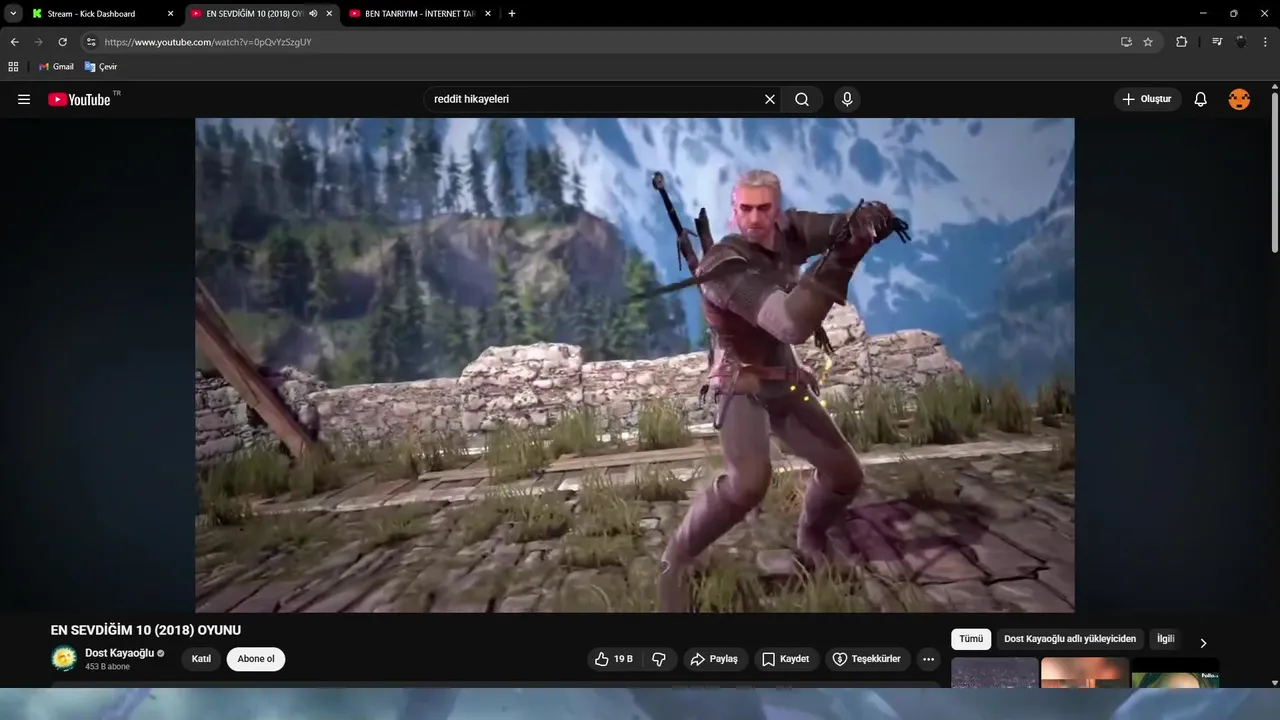
Task: Select the Dost Kayaoğlu adlı yükleyiciden chip
Action: pyautogui.click(x=1070, y=639)
